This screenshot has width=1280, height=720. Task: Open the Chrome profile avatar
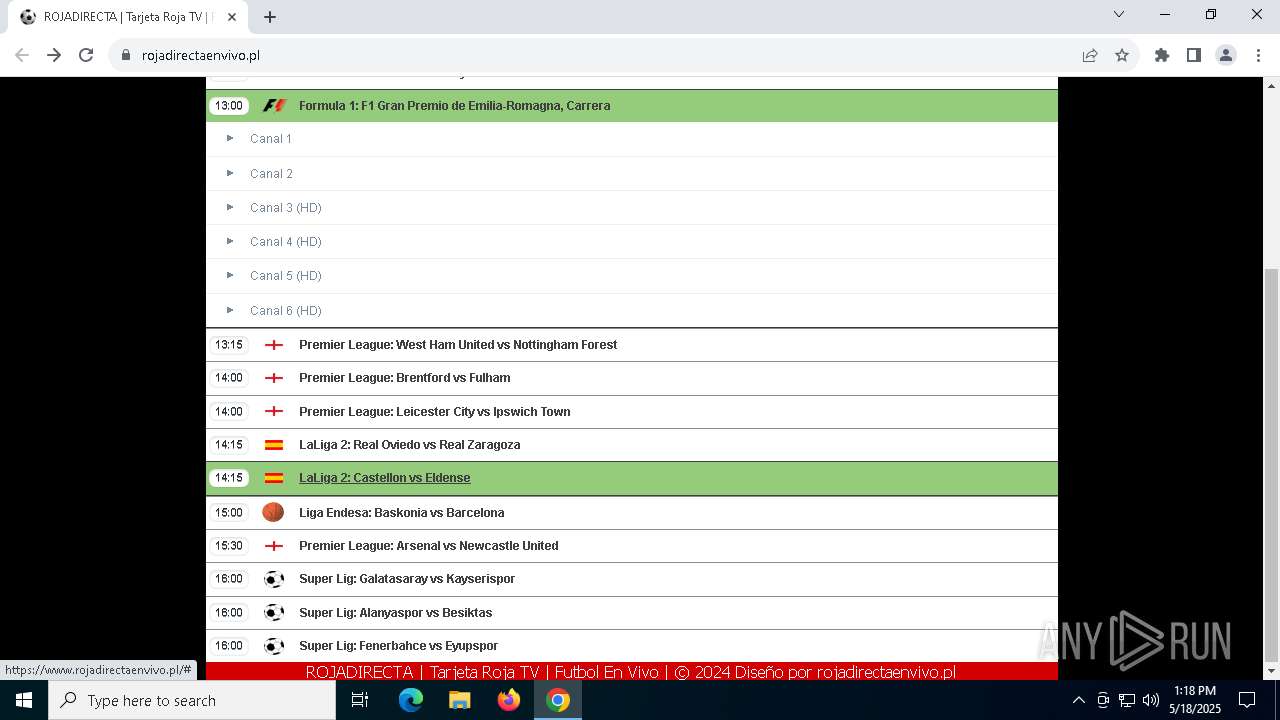(1226, 55)
